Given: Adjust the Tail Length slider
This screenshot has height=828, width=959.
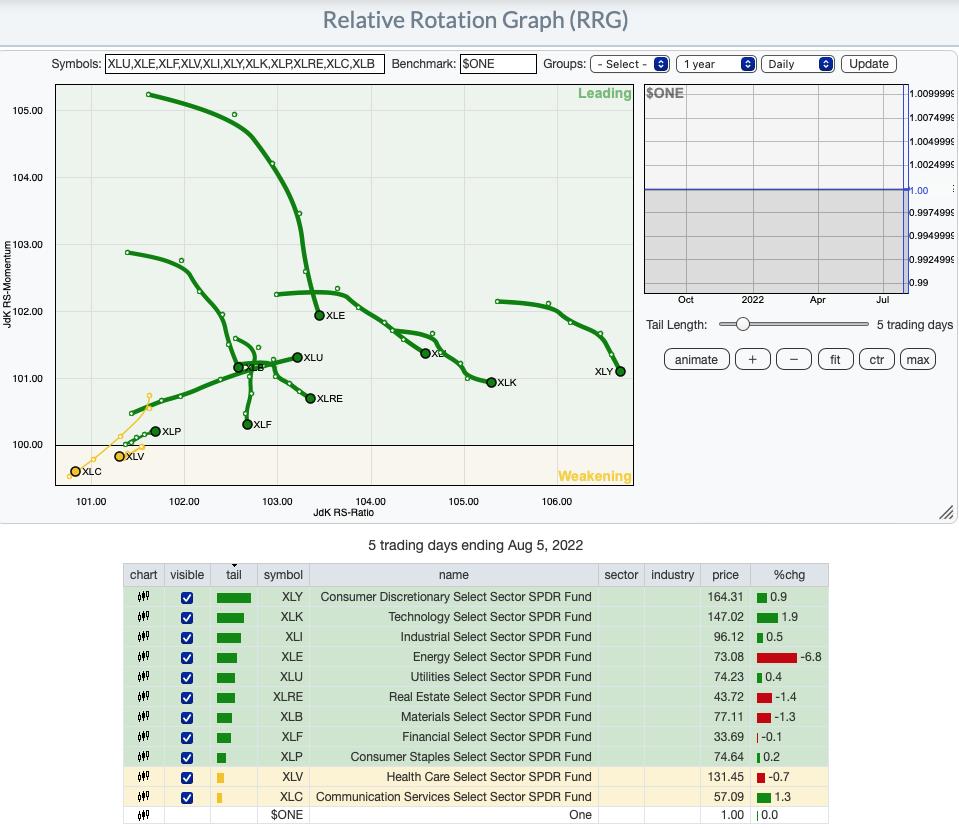Looking at the screenshot, I should point(742,324).
